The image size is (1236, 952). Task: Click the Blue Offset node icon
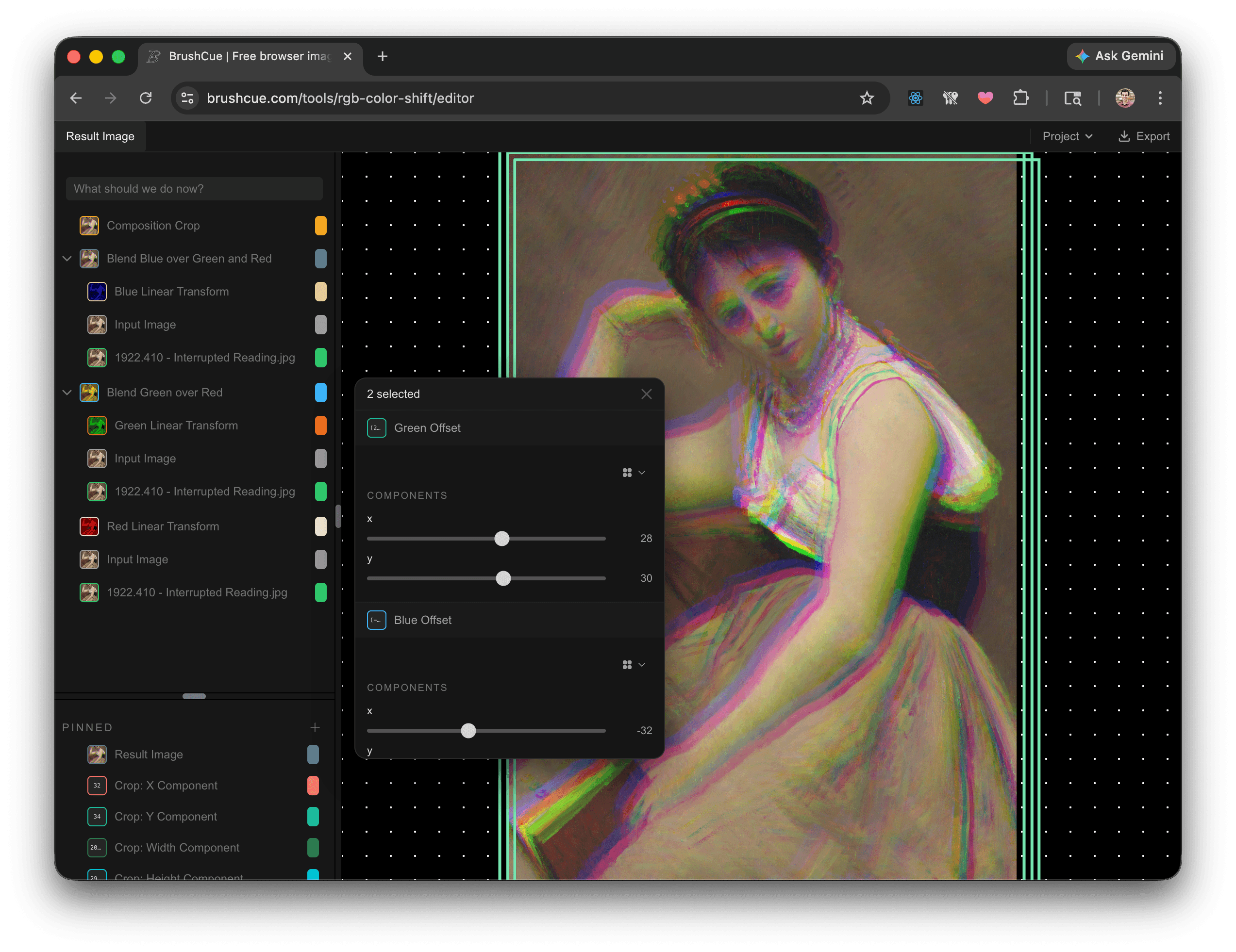(x=376, y=620)
